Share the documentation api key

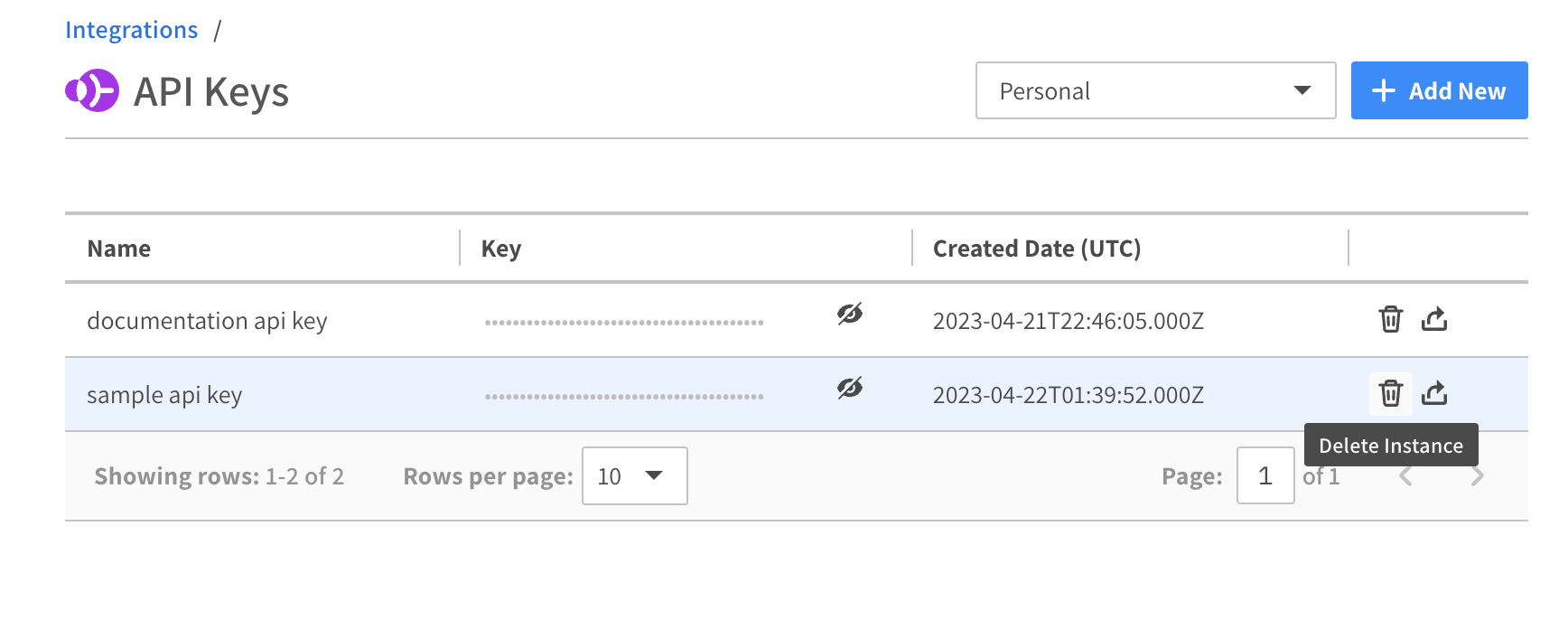coord(1434,319)
